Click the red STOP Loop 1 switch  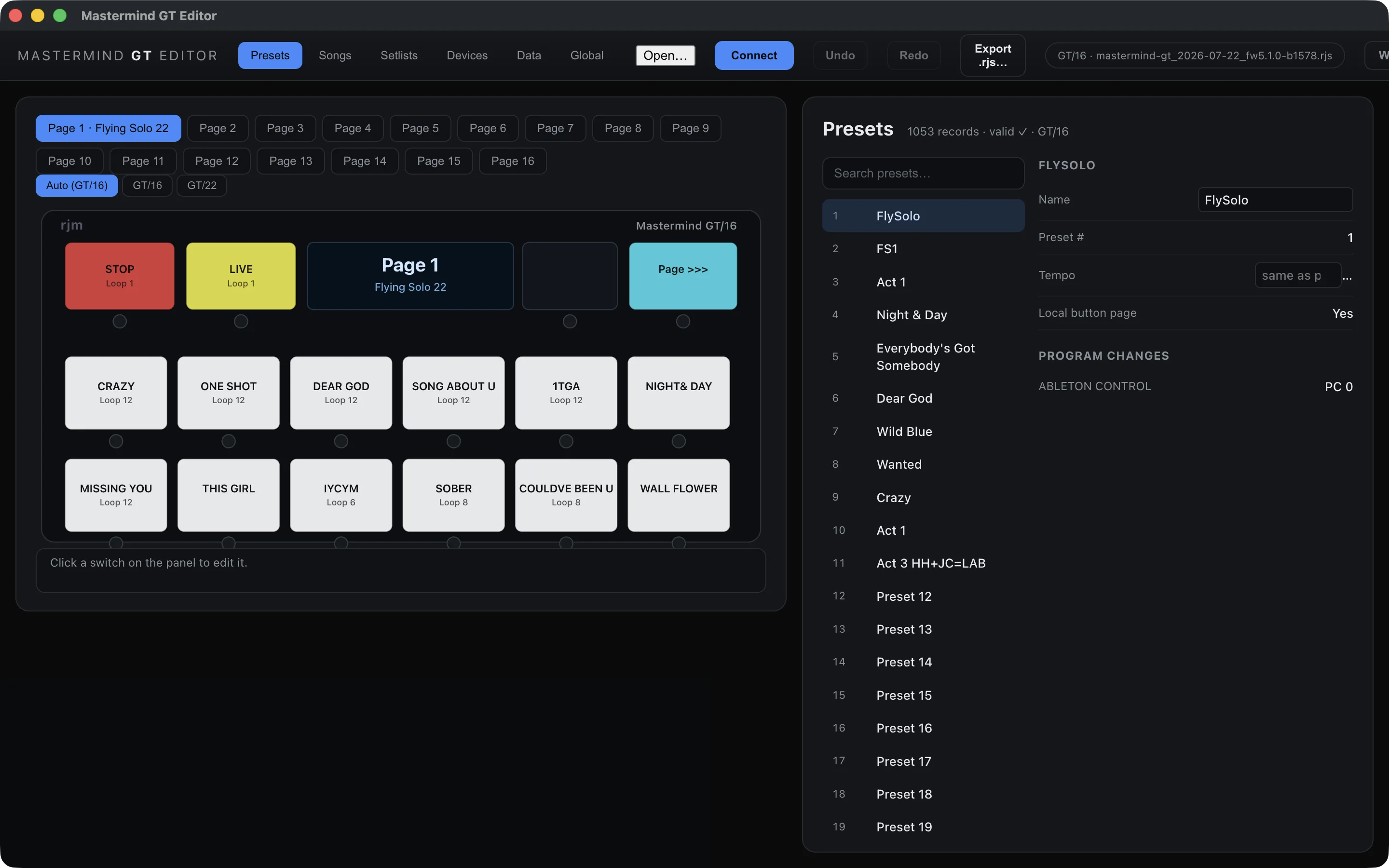coord(120,276)
